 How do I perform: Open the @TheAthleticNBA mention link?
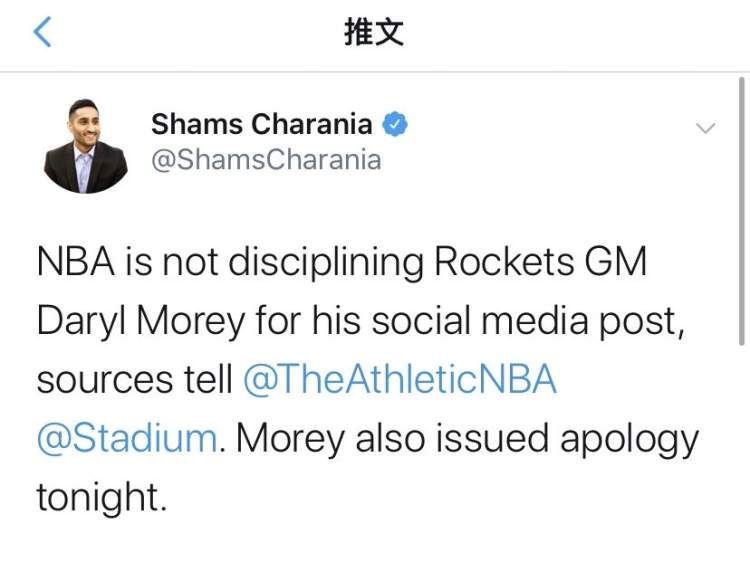[400, 379]
